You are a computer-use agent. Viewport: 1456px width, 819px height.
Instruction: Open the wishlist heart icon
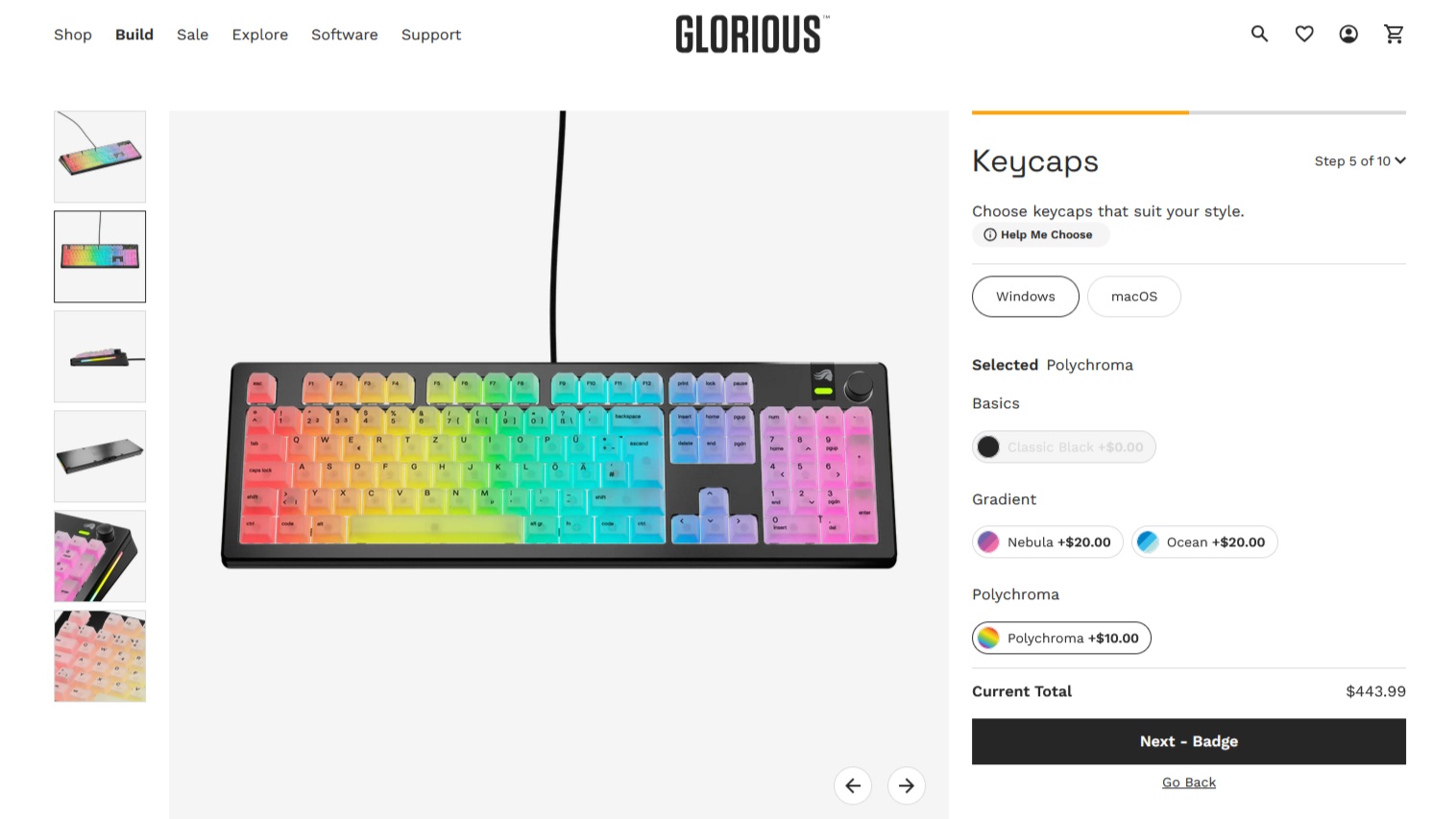tap(1304, 34)
